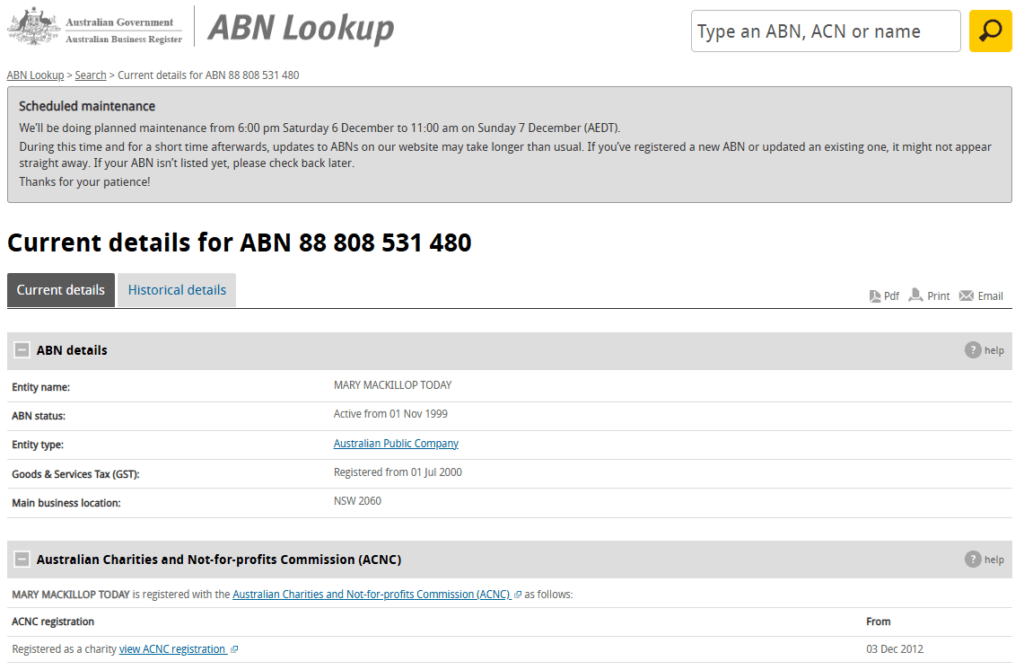Click the ABN search input field
1024x670 pixels.
click(x=825, y=31)
